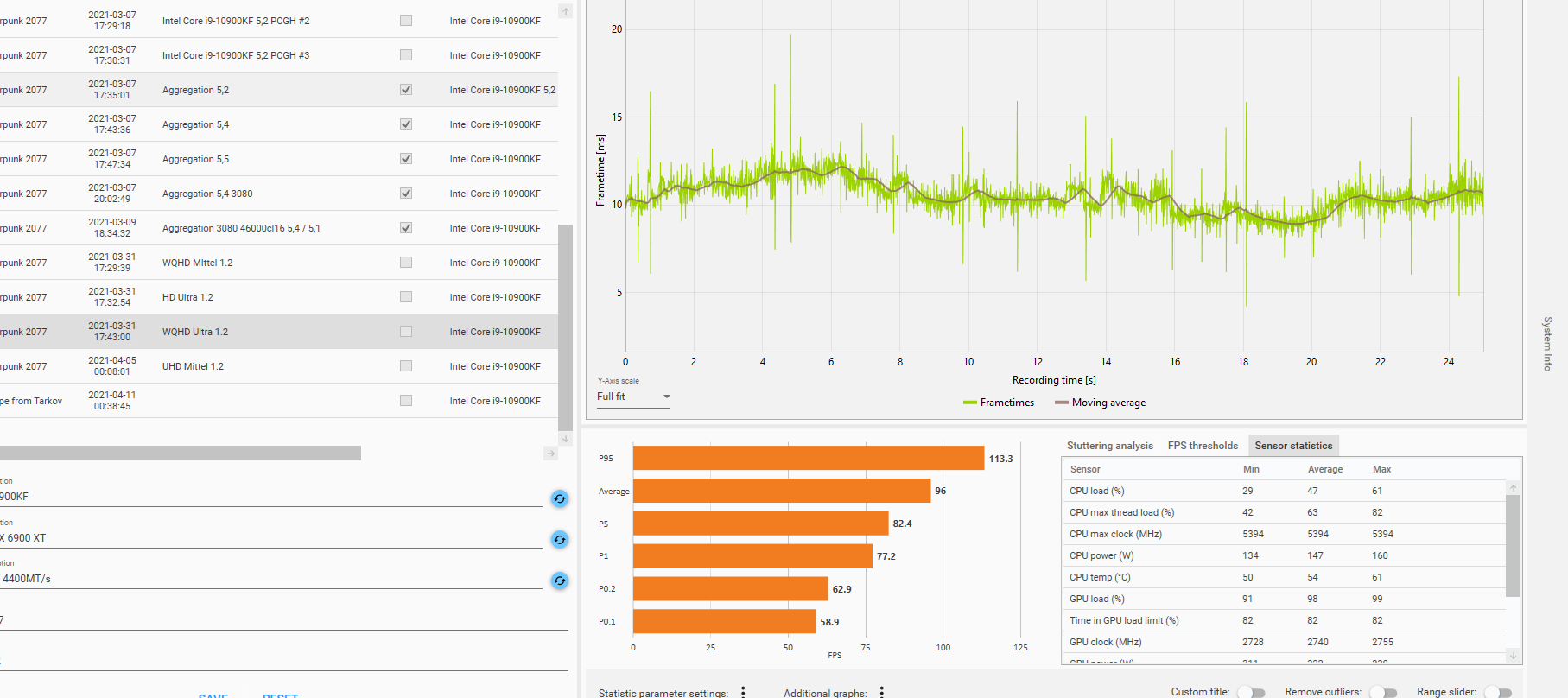Select the Sensor statistics tab
The width and height of the screenshot is (1568, 698).
[1293, 446]
